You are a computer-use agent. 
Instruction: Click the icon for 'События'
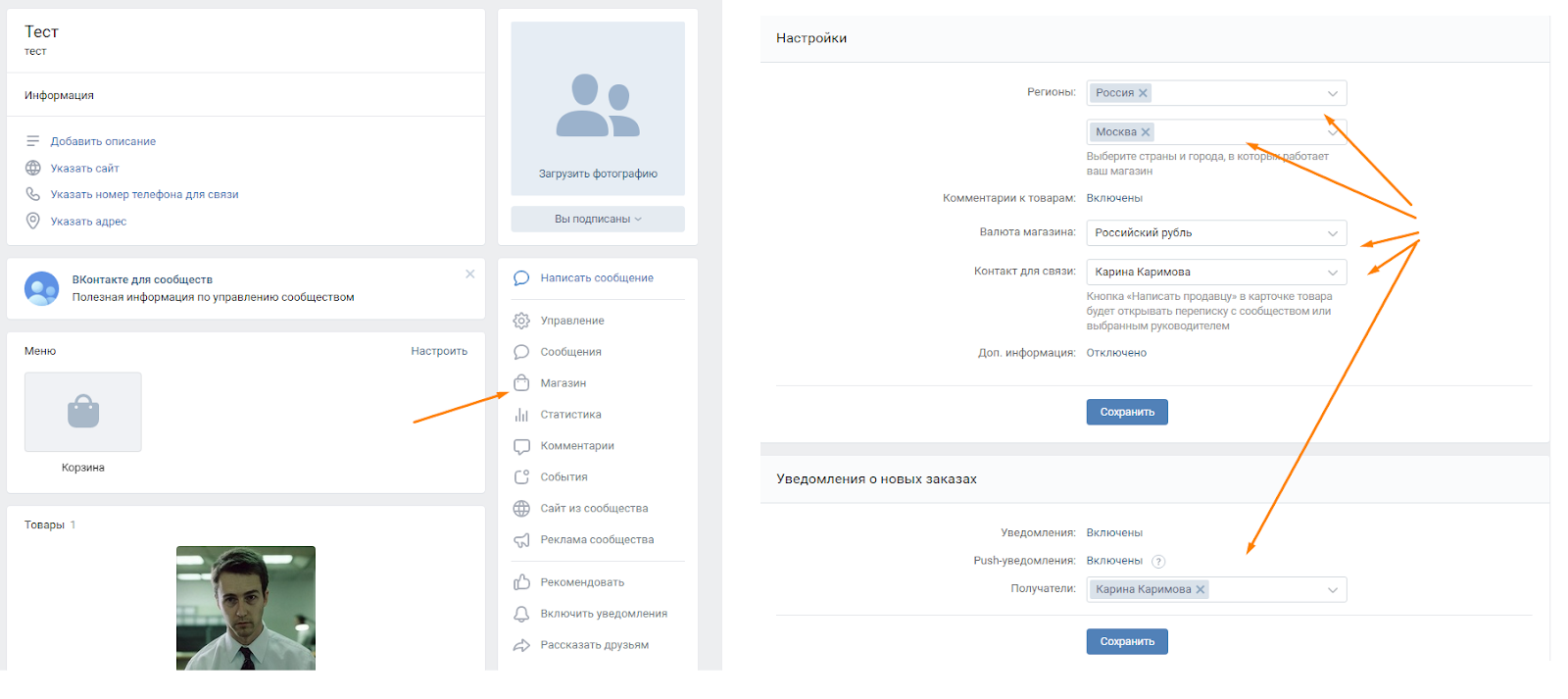(x=521, y=477)
